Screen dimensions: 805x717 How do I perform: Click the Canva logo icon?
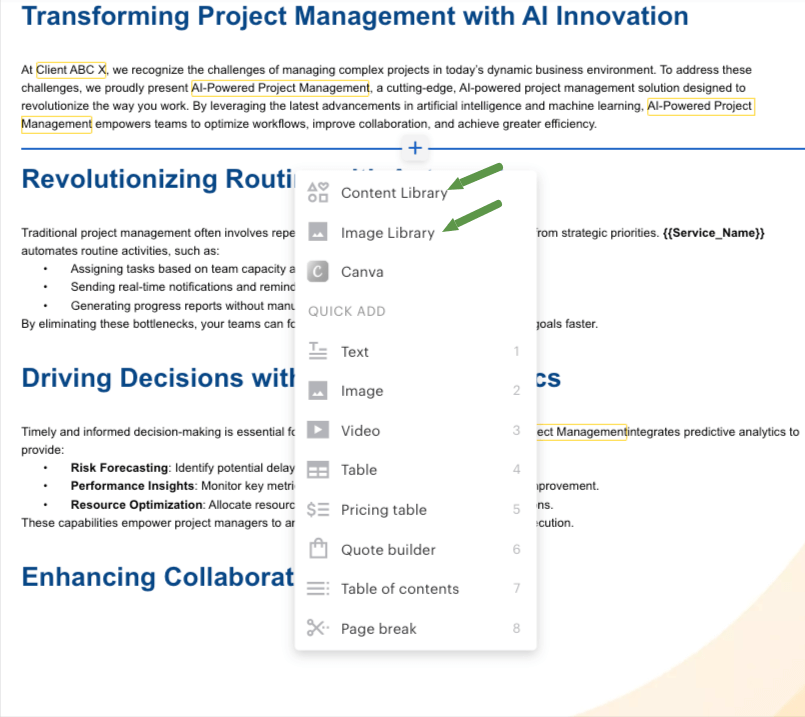click(x=318, y=272)
